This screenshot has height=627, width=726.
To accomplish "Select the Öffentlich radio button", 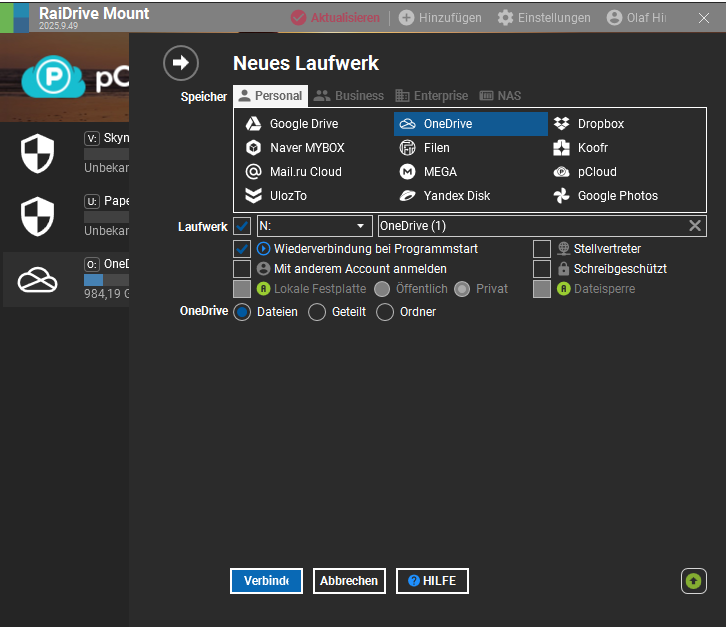I will click(x=382, y=289).
